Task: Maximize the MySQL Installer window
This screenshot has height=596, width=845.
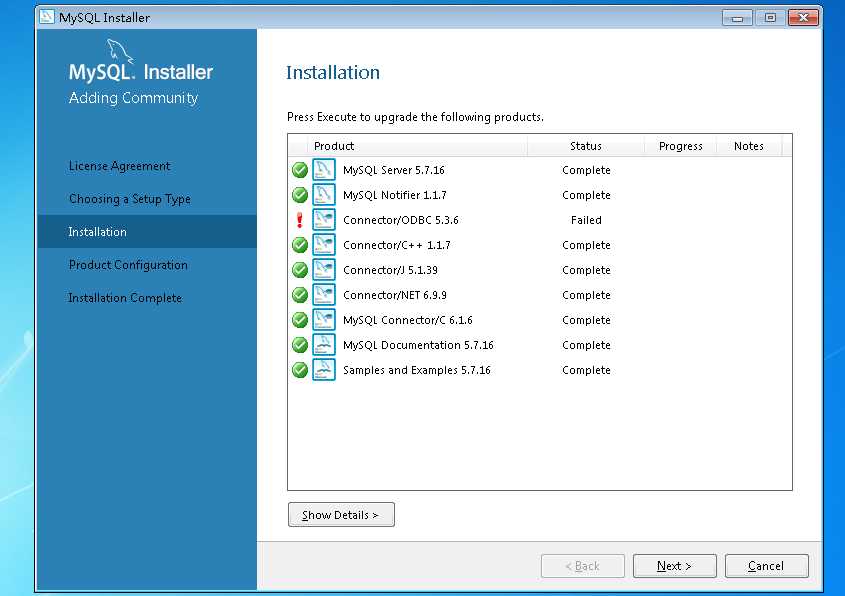Action: point(770,18)
